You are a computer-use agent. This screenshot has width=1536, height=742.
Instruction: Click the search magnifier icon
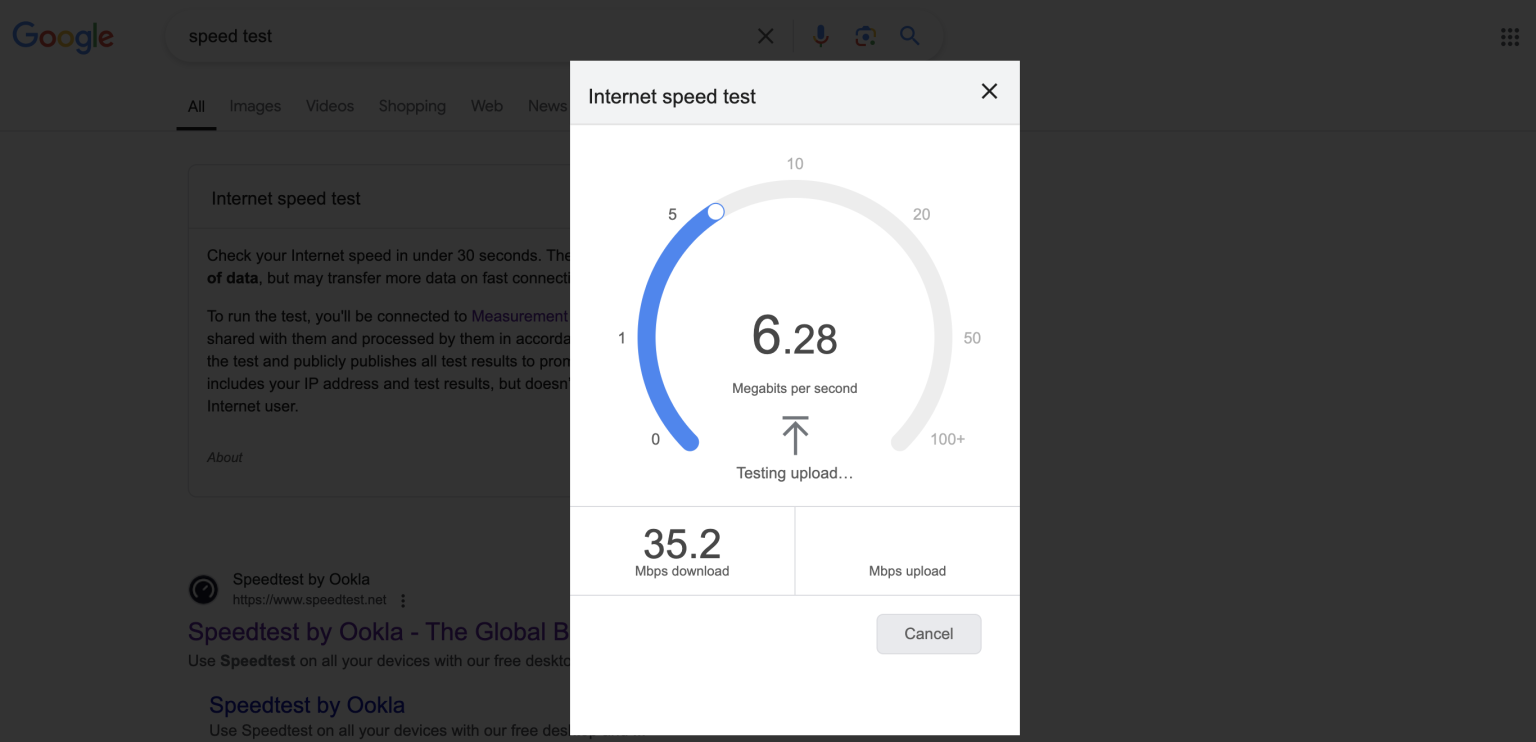pos(908,36)
